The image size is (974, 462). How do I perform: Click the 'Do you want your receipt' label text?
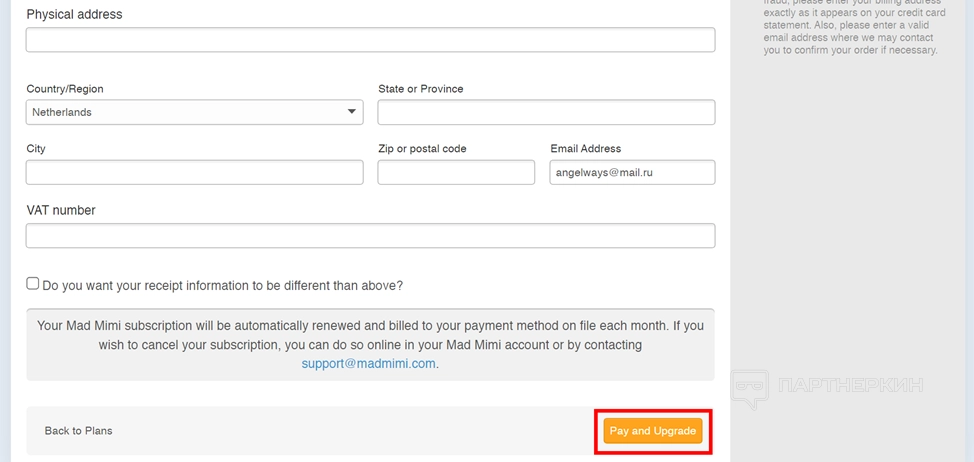click(223, 285)
